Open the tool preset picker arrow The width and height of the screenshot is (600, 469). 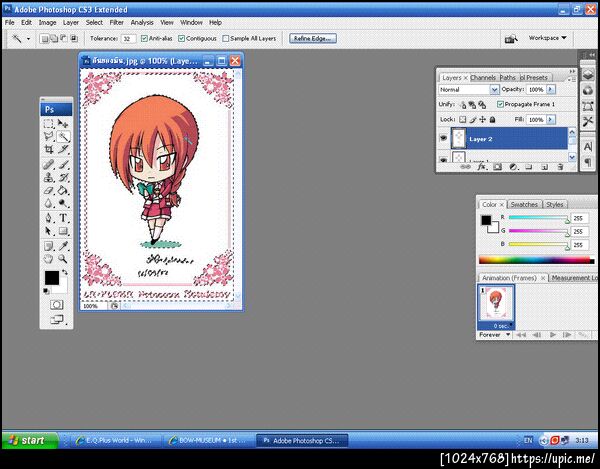tap(28, 39)
